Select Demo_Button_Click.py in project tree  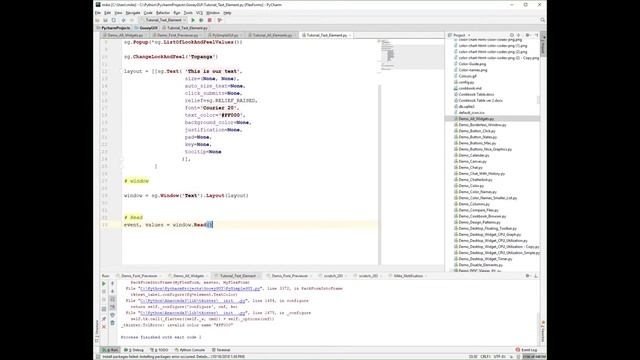[477, 131]
